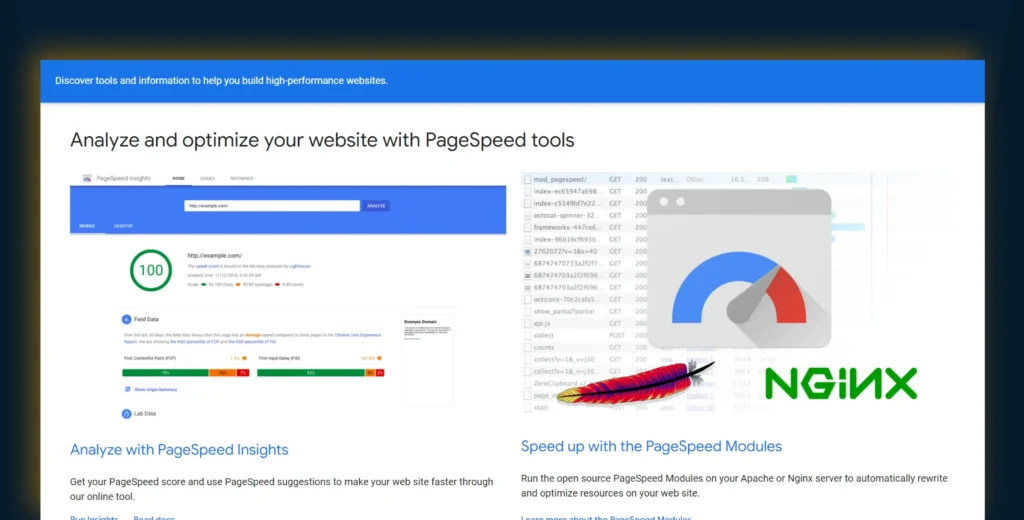Click the Field Data section title
This screenshot has width=1024, height=520.
click(x=146, y=319)
